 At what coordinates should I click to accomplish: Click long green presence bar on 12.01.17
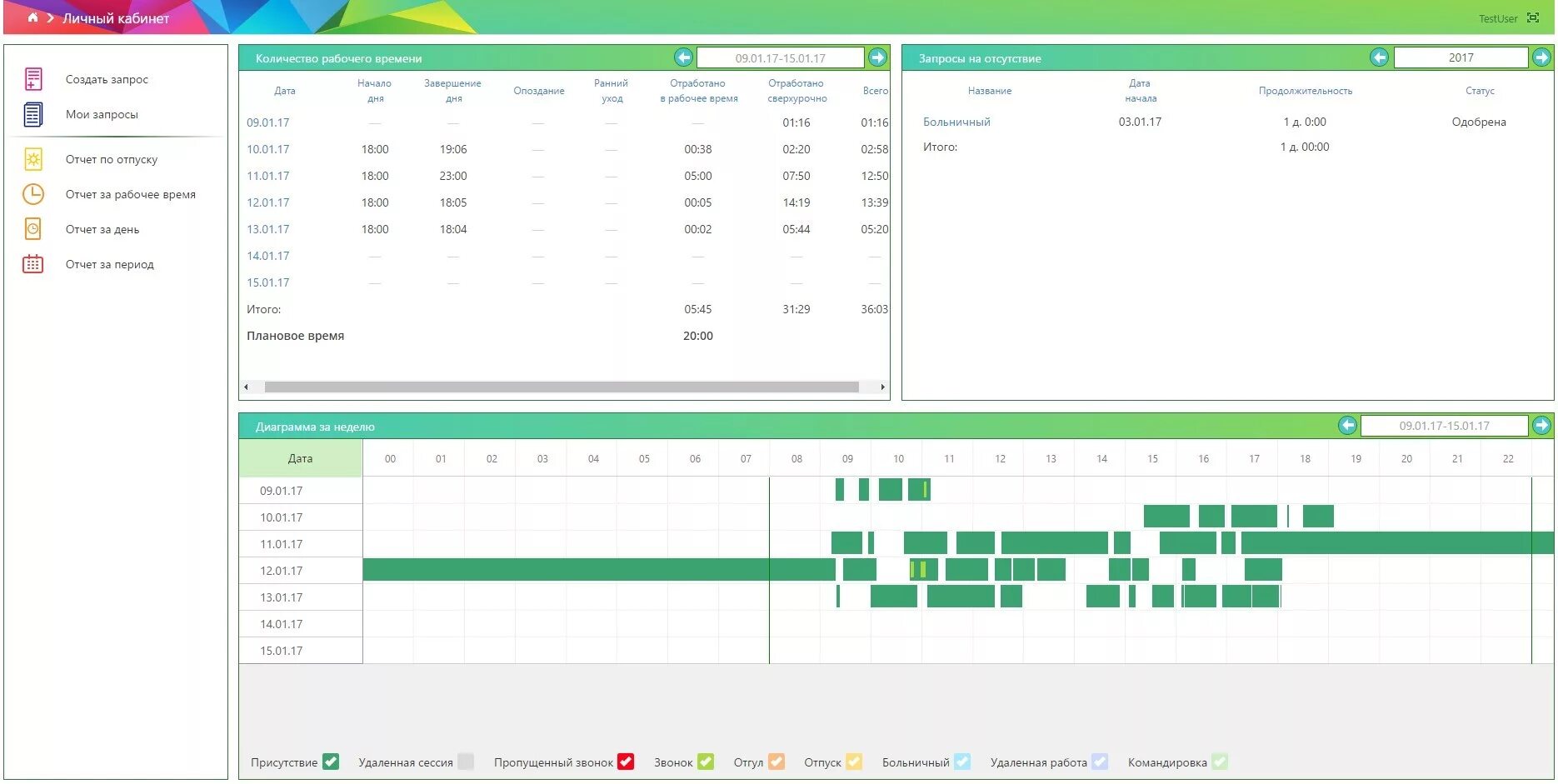click(599, 570)
